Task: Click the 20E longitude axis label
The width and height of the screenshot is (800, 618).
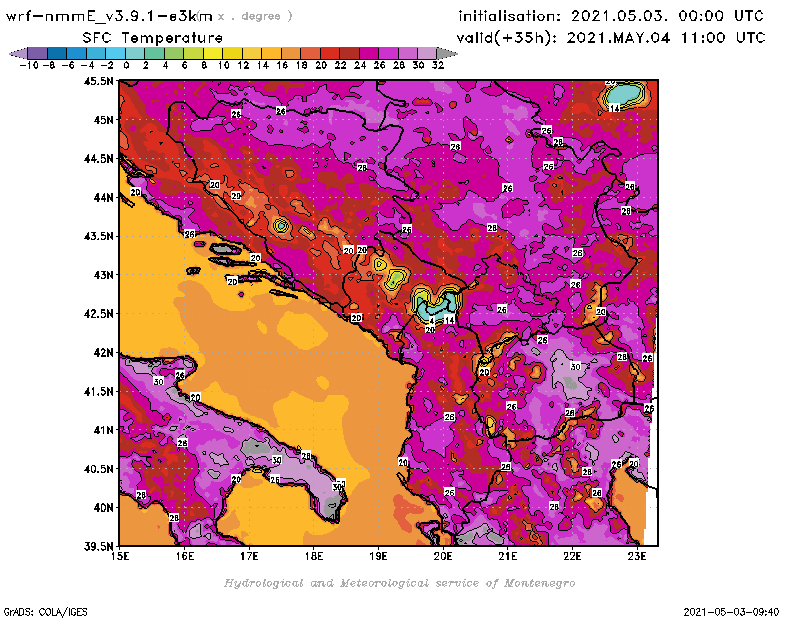Action: 443,556
